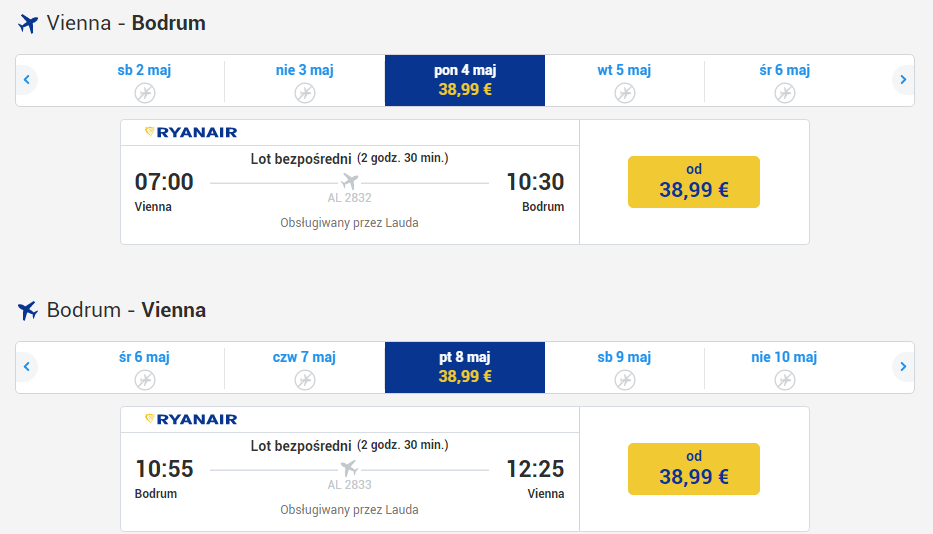Click the no-flight icon under sb 2 maj
This screenshot has height=534, width=933.
(x=145, y=93)
